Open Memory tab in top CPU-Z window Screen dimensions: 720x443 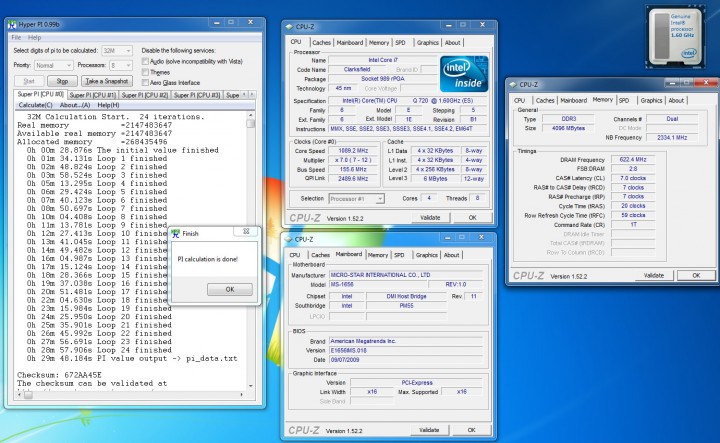379,43
